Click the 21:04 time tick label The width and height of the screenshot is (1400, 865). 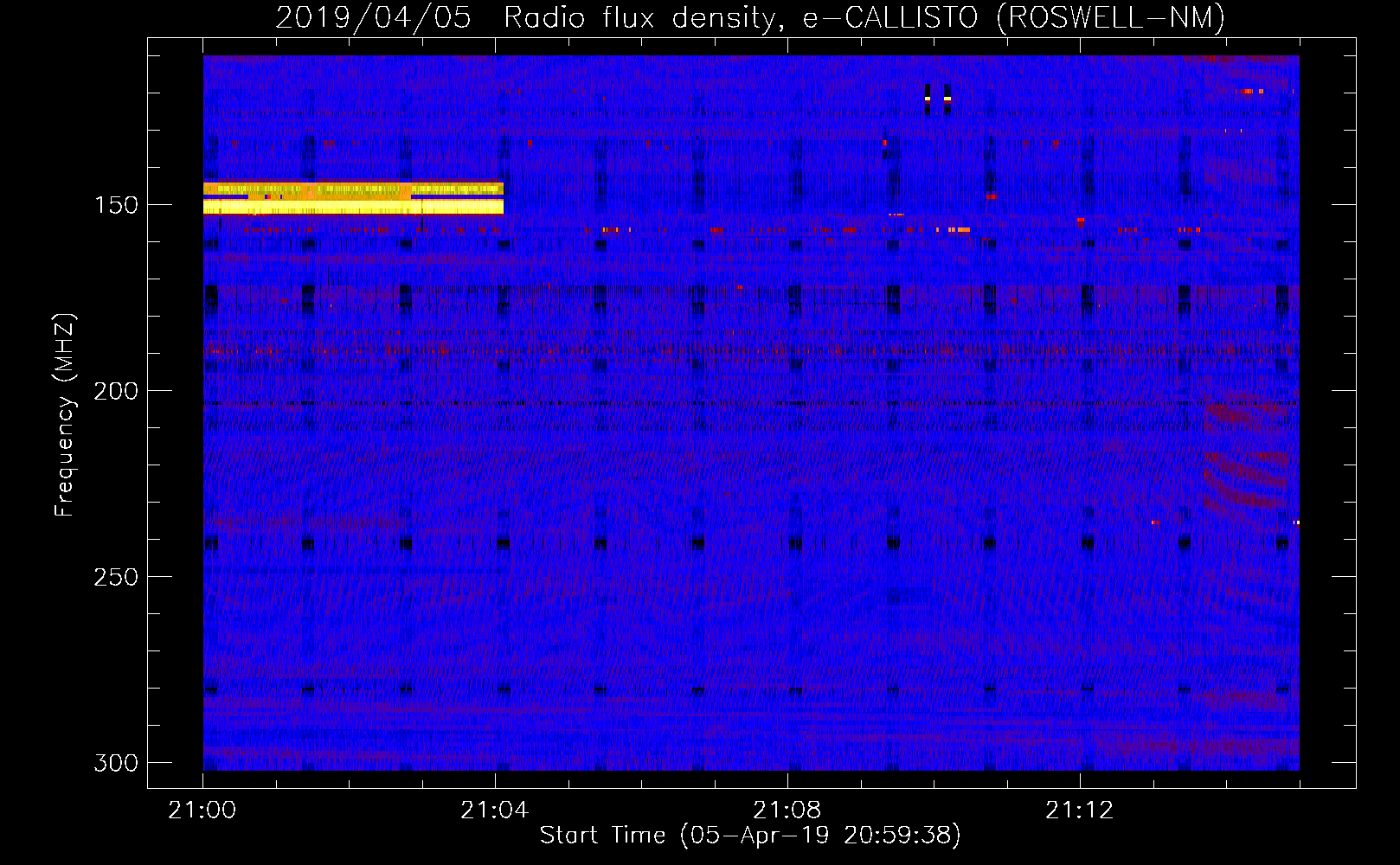[x=495, y=811]
